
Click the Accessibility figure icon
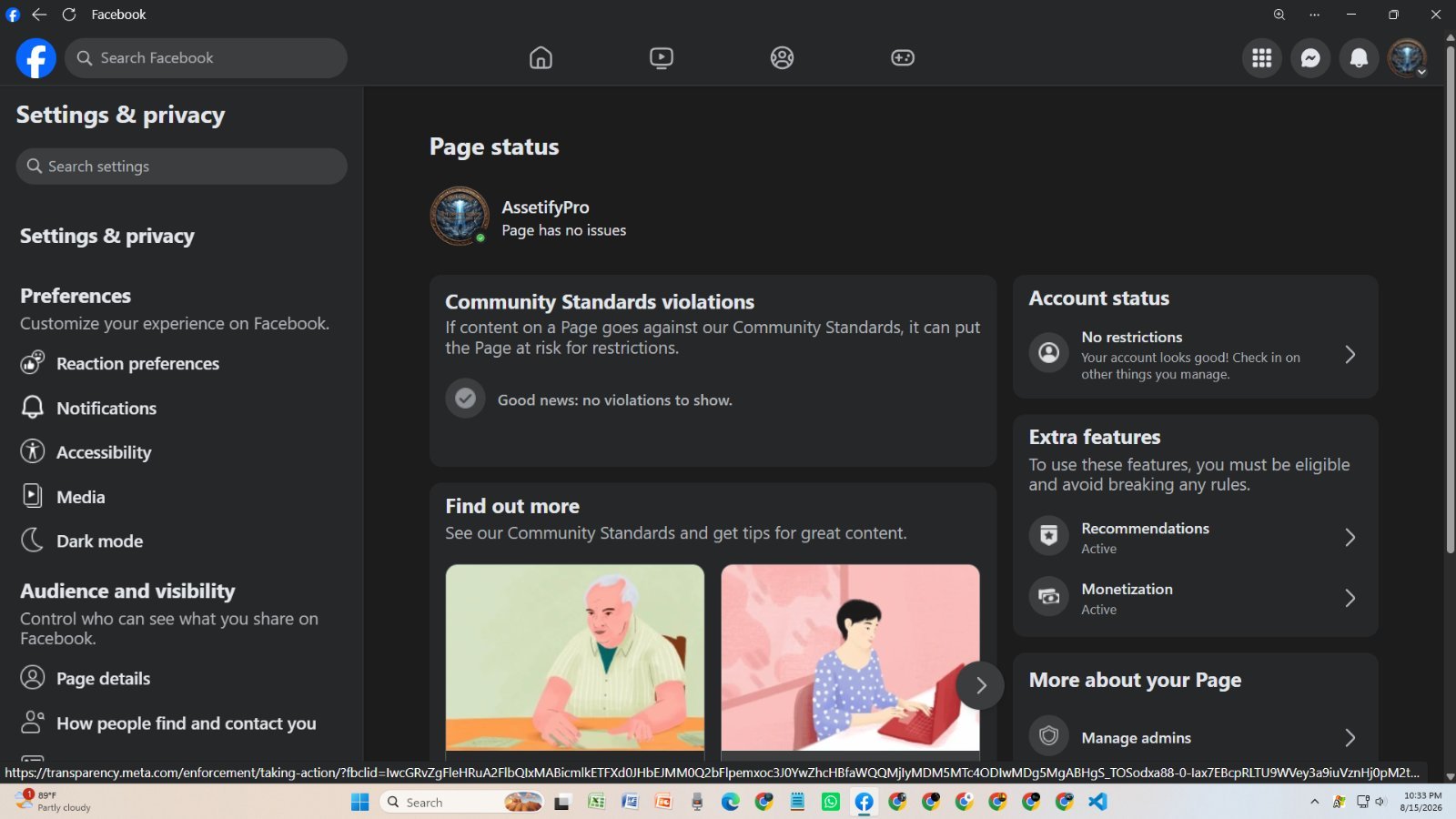(32, 451)
